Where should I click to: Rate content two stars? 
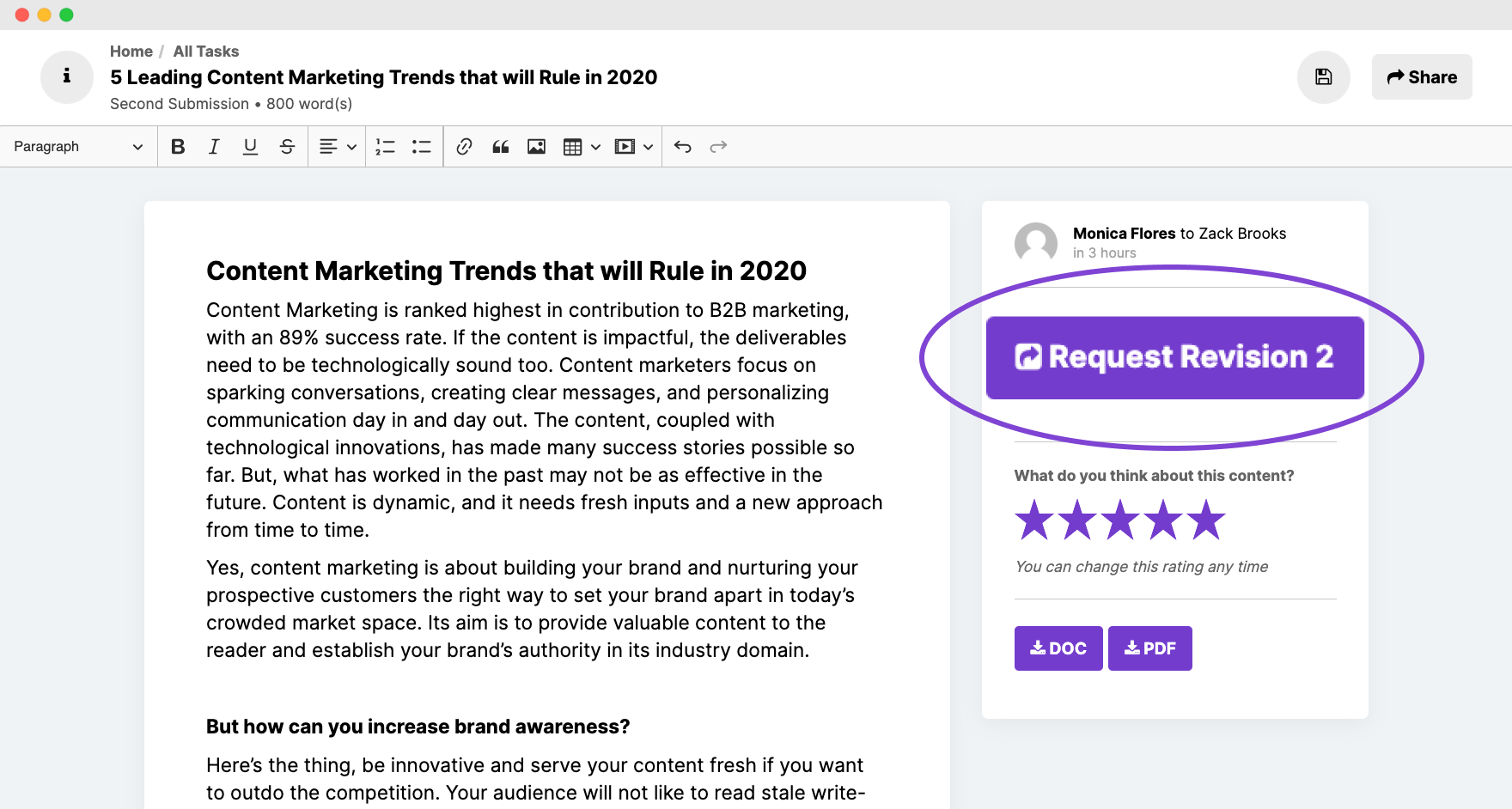tap(1077, 520)
